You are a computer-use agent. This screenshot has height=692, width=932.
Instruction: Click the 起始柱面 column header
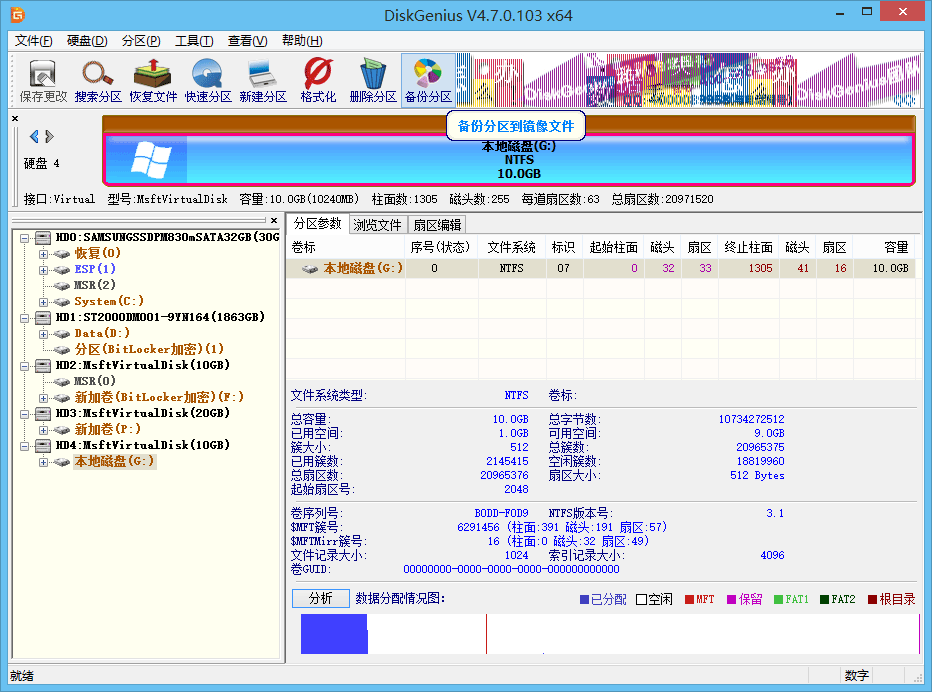(613, 247)
